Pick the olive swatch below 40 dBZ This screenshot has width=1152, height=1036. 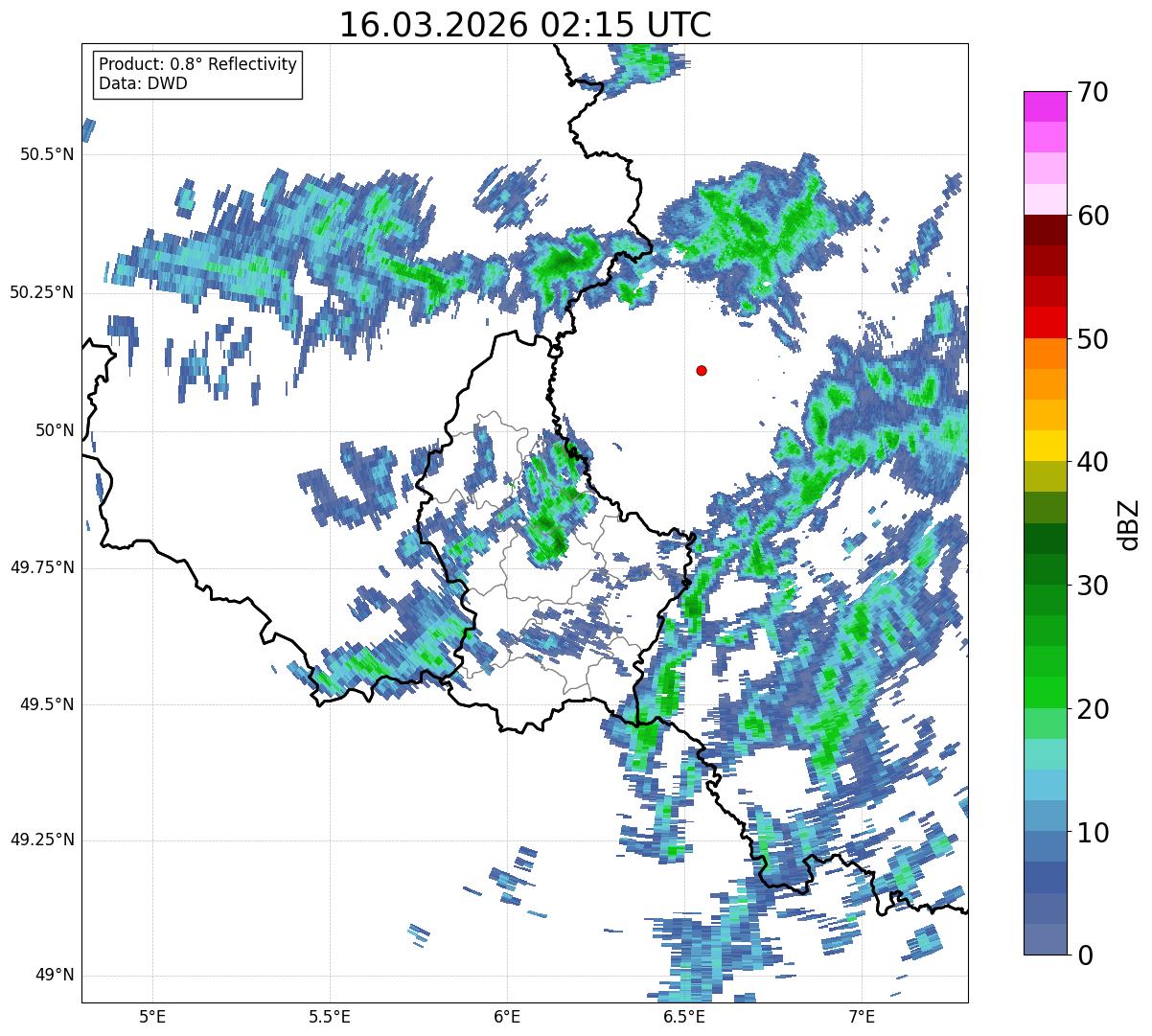tap(1044, 476)
